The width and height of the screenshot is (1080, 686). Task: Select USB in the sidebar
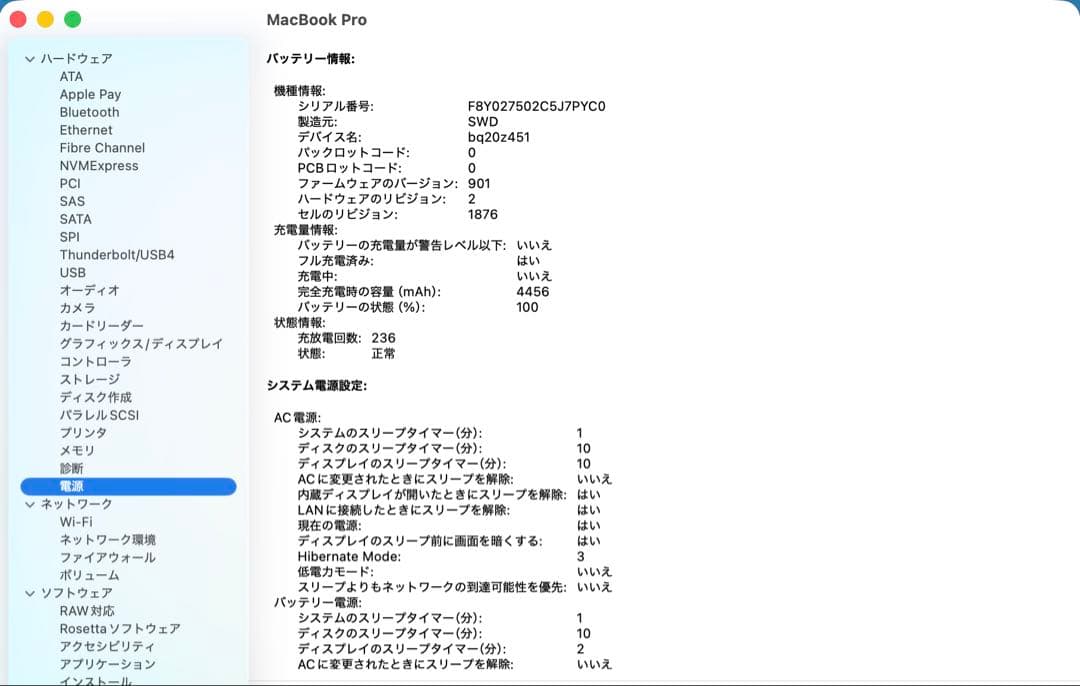(72, 273)
